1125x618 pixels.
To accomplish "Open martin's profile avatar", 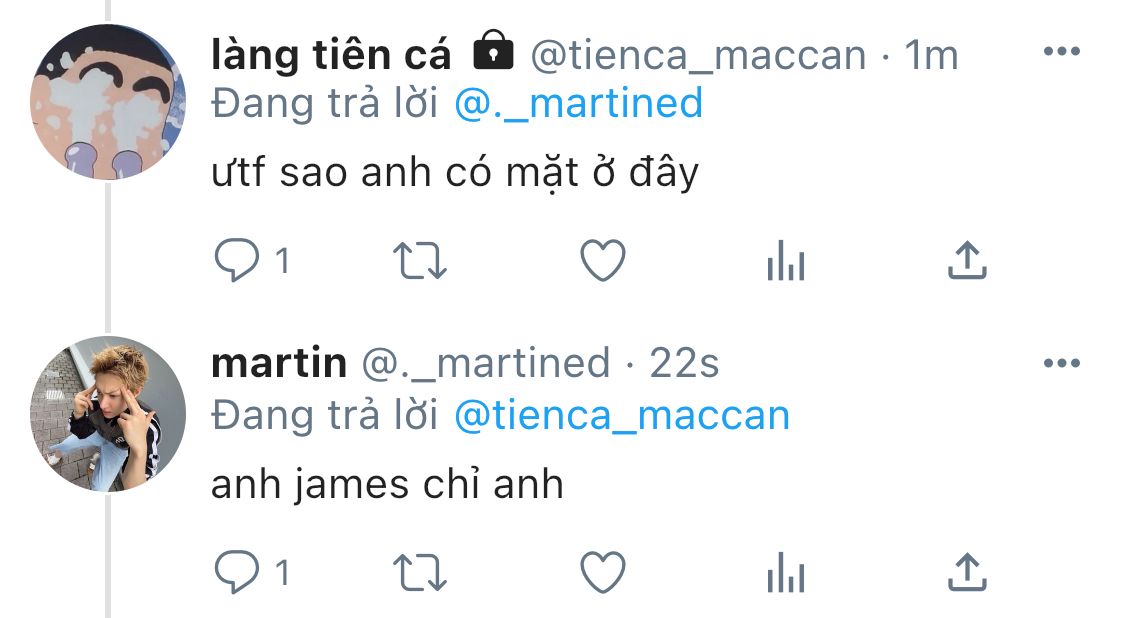I will [109, 413].
